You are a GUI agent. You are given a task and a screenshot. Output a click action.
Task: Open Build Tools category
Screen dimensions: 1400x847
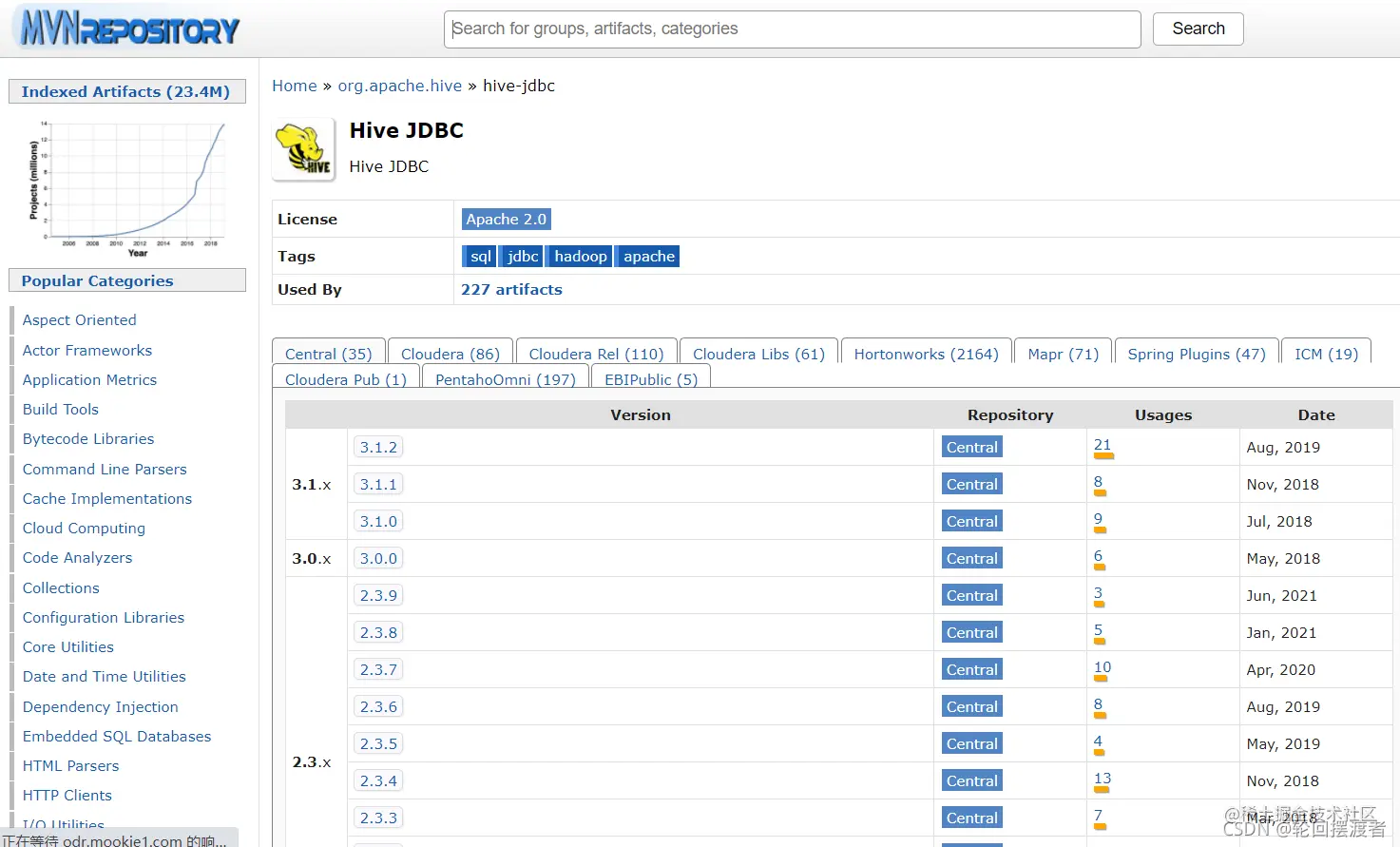point(61,409)
